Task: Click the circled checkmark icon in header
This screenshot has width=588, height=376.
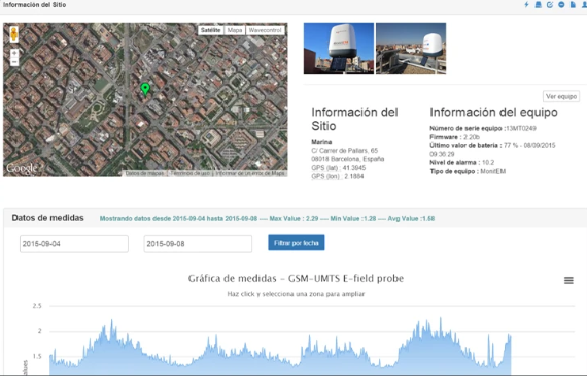Action: [x=550, y=4]
